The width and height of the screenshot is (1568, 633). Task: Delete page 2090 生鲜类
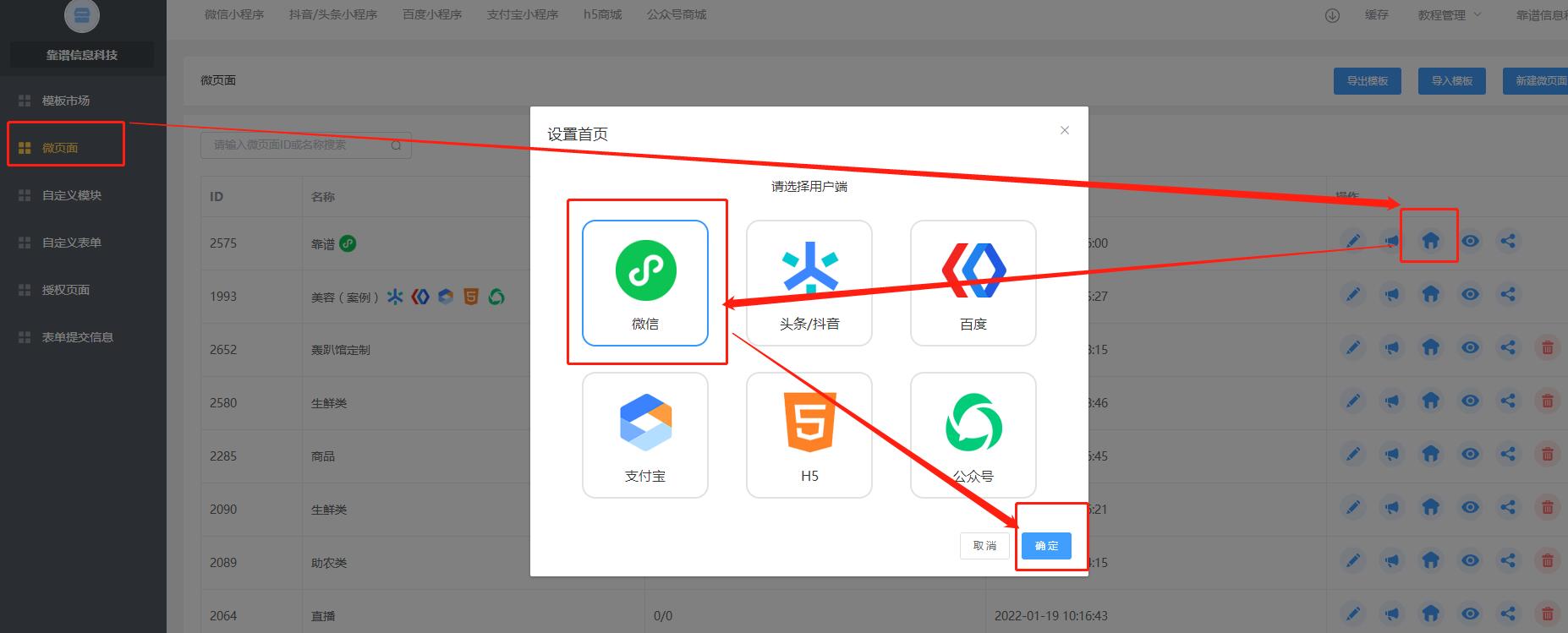pyautogui.click(x=1548, y=507)
